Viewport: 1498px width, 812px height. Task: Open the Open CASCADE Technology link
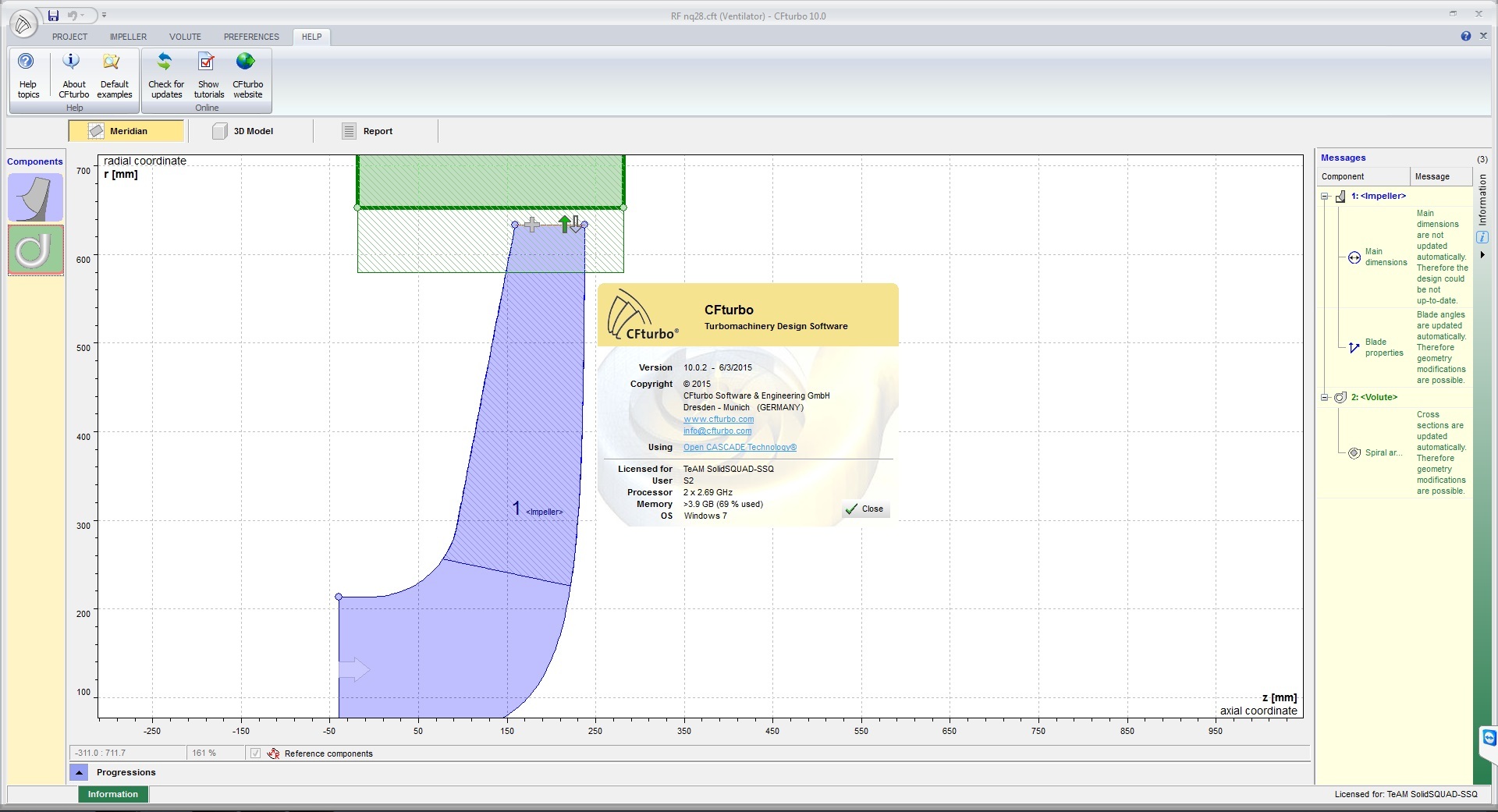click(740, 447)
